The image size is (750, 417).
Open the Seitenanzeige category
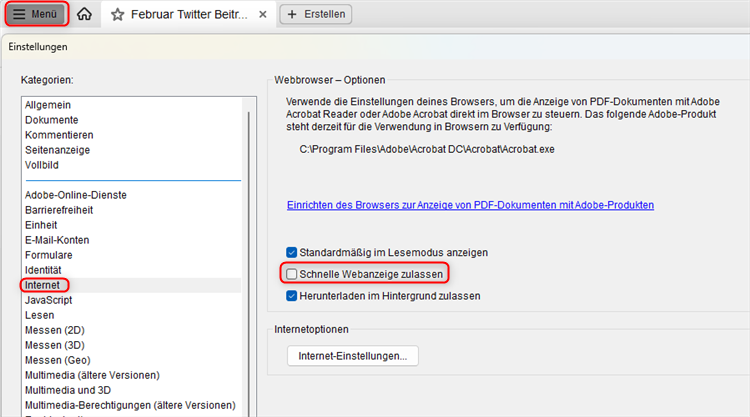pos(57,150)
